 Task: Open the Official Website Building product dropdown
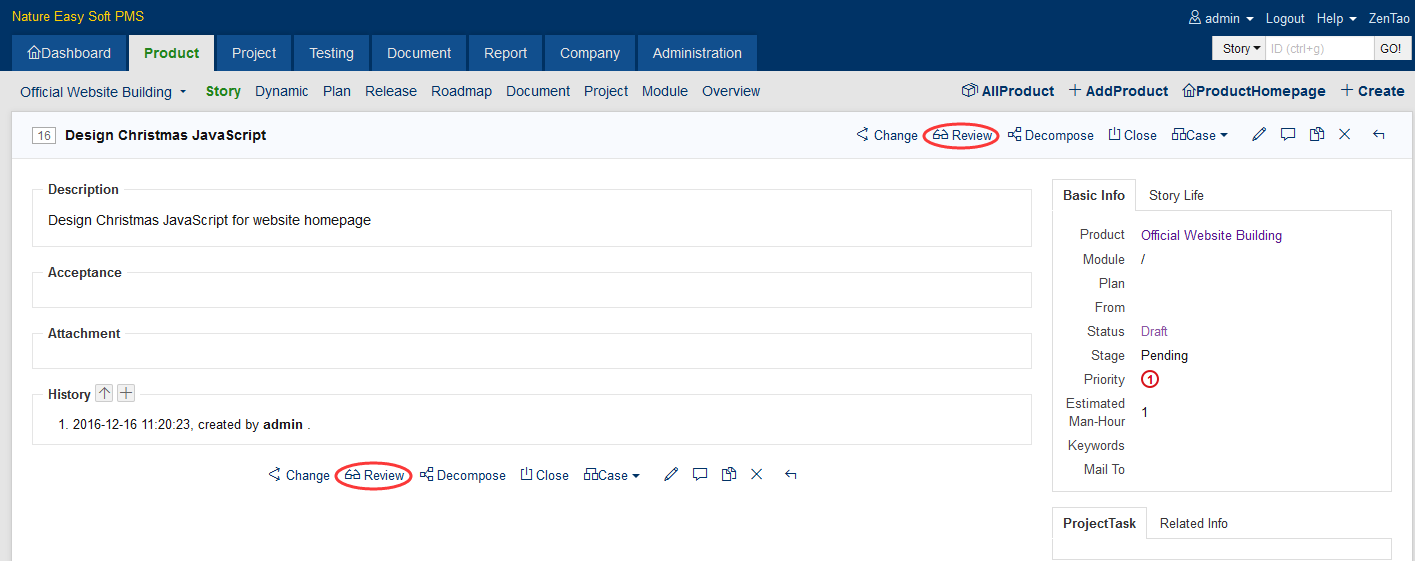click(x=103, y=92)
